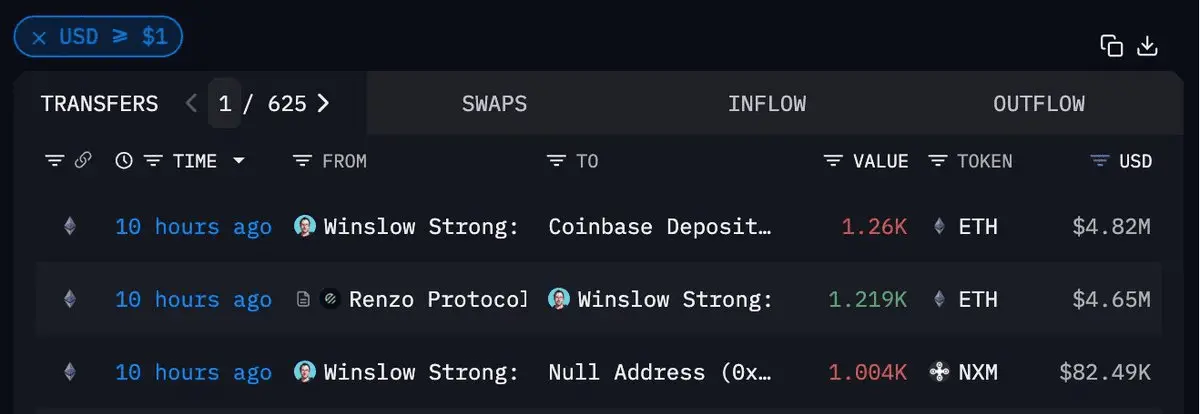Switch to the OUTFLOW tab

point(1039,103)
